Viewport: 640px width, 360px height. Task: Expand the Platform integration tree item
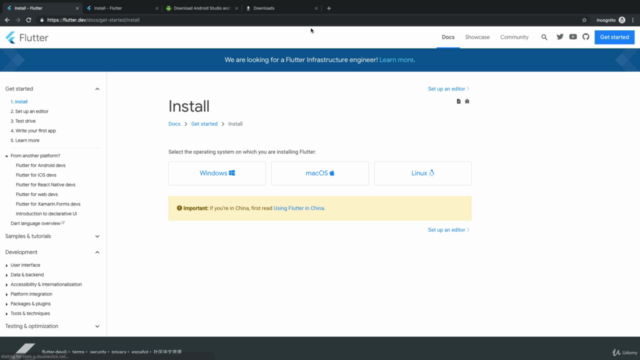point(7,294)
